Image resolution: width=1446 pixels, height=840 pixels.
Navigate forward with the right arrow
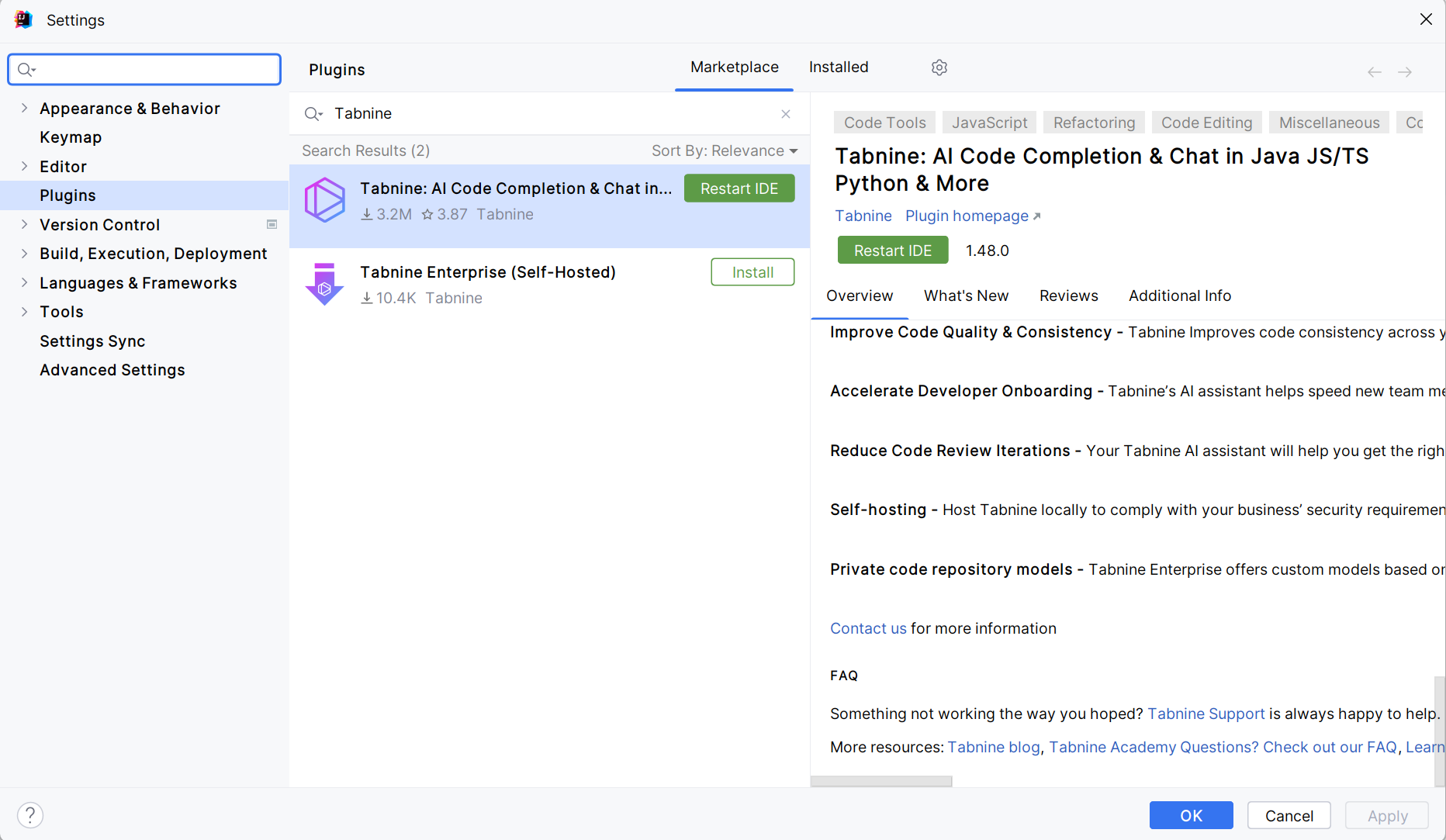point(1405,72)
